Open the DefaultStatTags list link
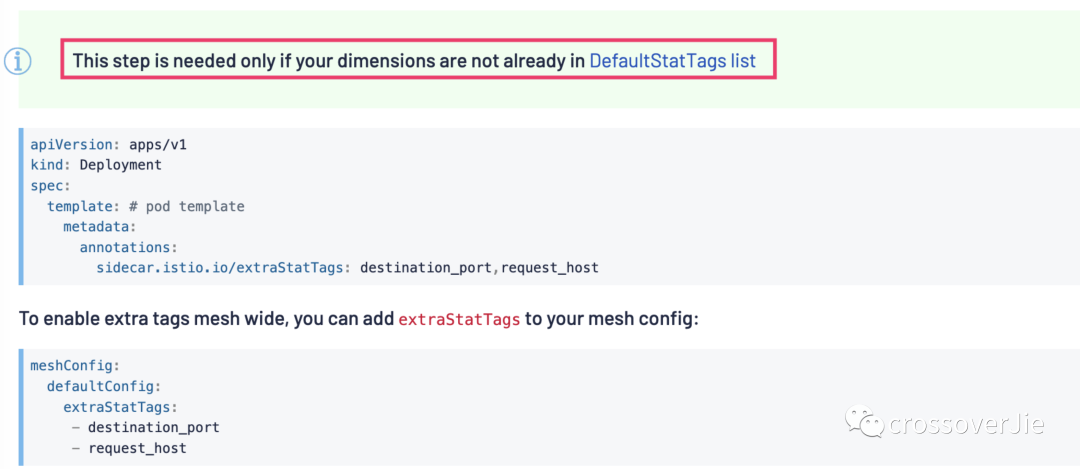This screenshot has width=1080, height=469. 672,61
